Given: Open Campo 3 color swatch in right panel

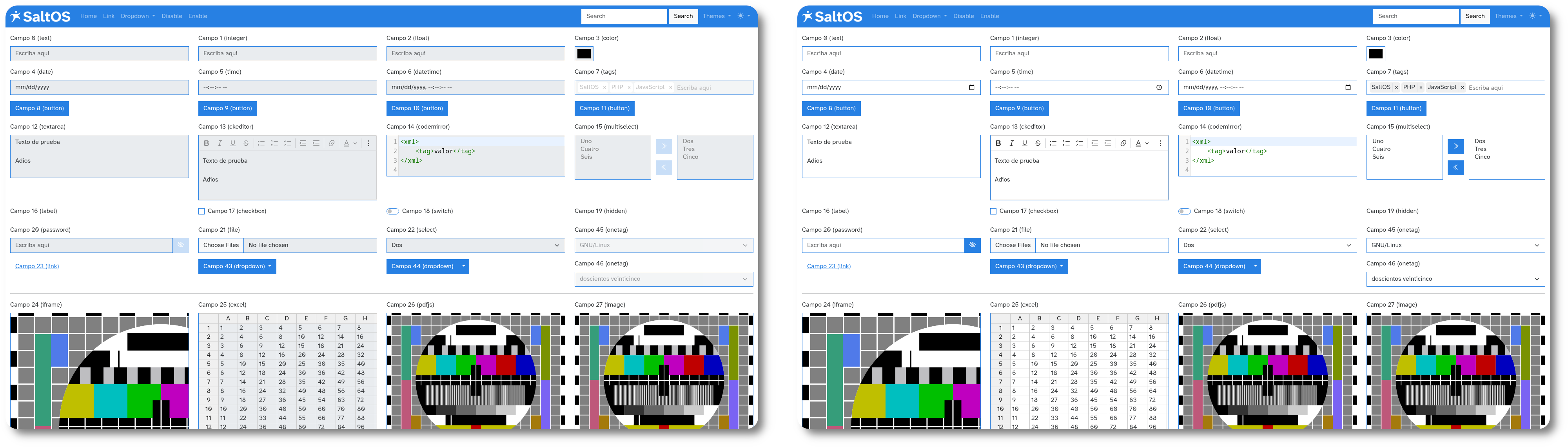Looking at the screenshot, I should pyautogui.click(x=1376, y=54).
